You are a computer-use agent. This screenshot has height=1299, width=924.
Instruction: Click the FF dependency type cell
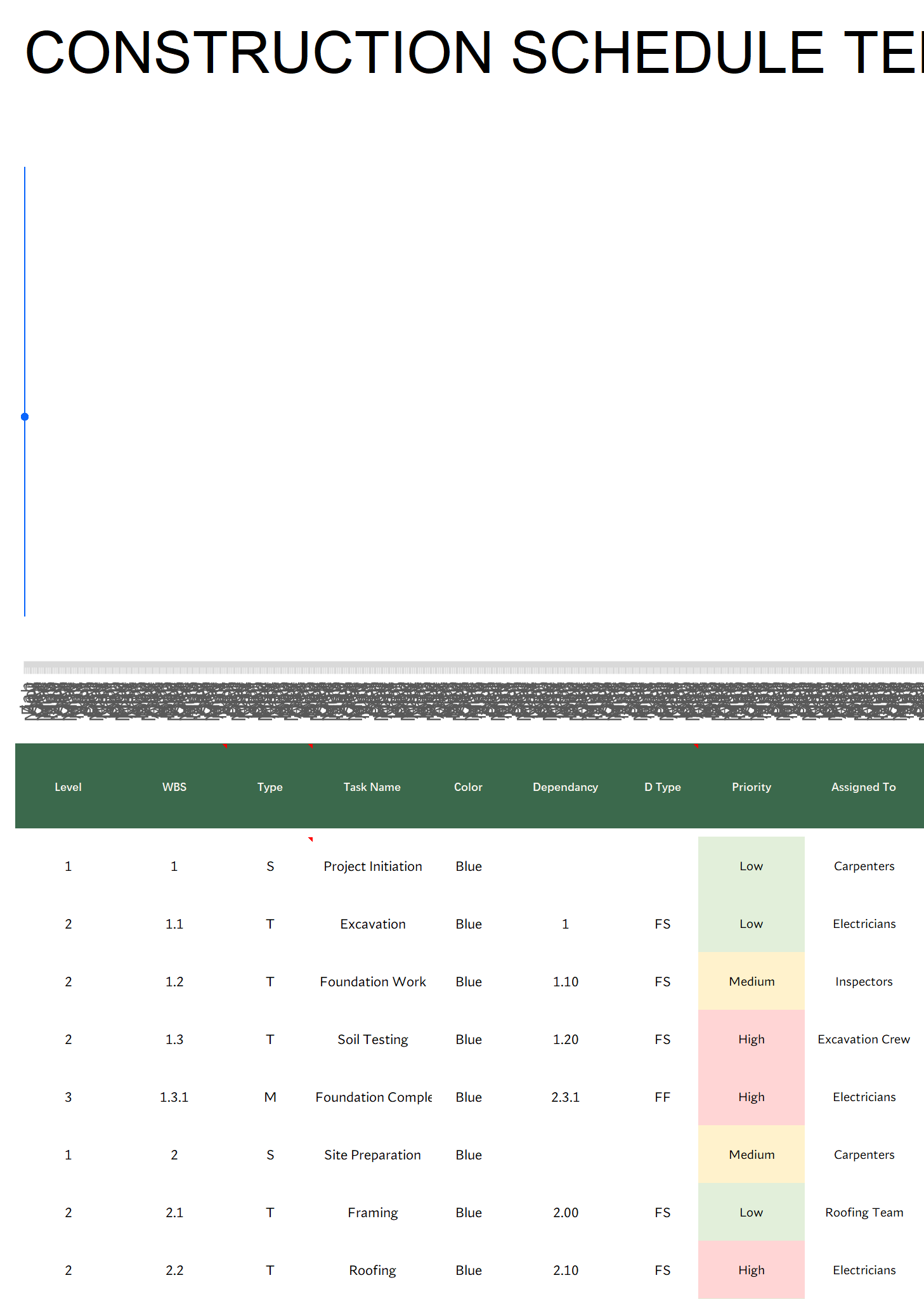[663, 1097]
